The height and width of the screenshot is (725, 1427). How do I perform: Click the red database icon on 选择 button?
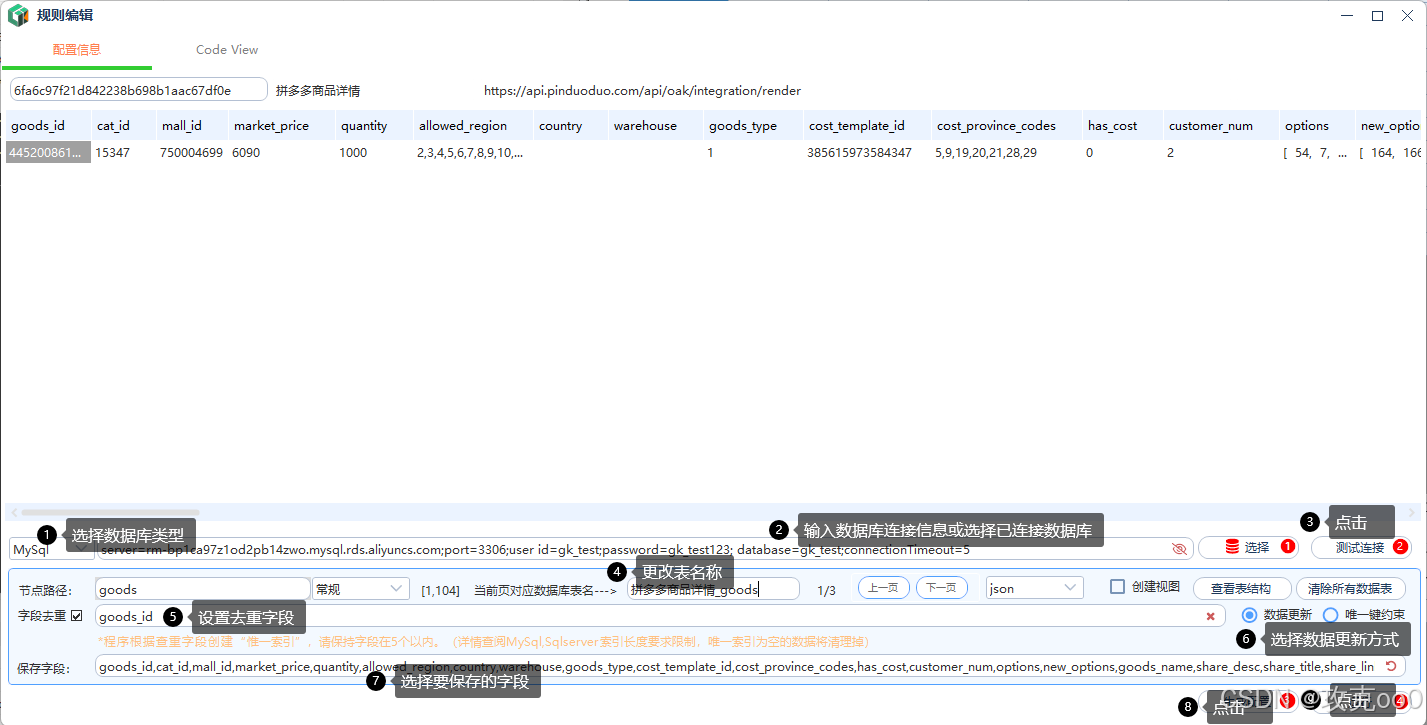[1231, 547]
